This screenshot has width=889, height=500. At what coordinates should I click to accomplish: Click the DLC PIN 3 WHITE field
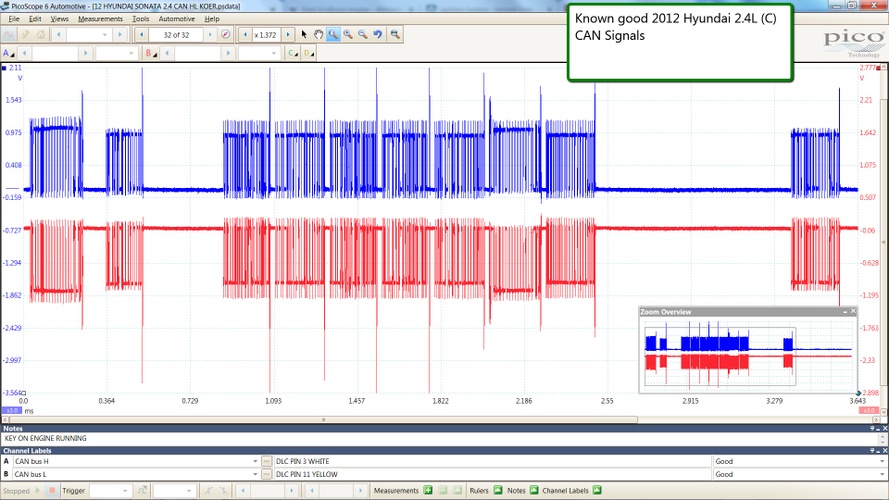[492, 461]
